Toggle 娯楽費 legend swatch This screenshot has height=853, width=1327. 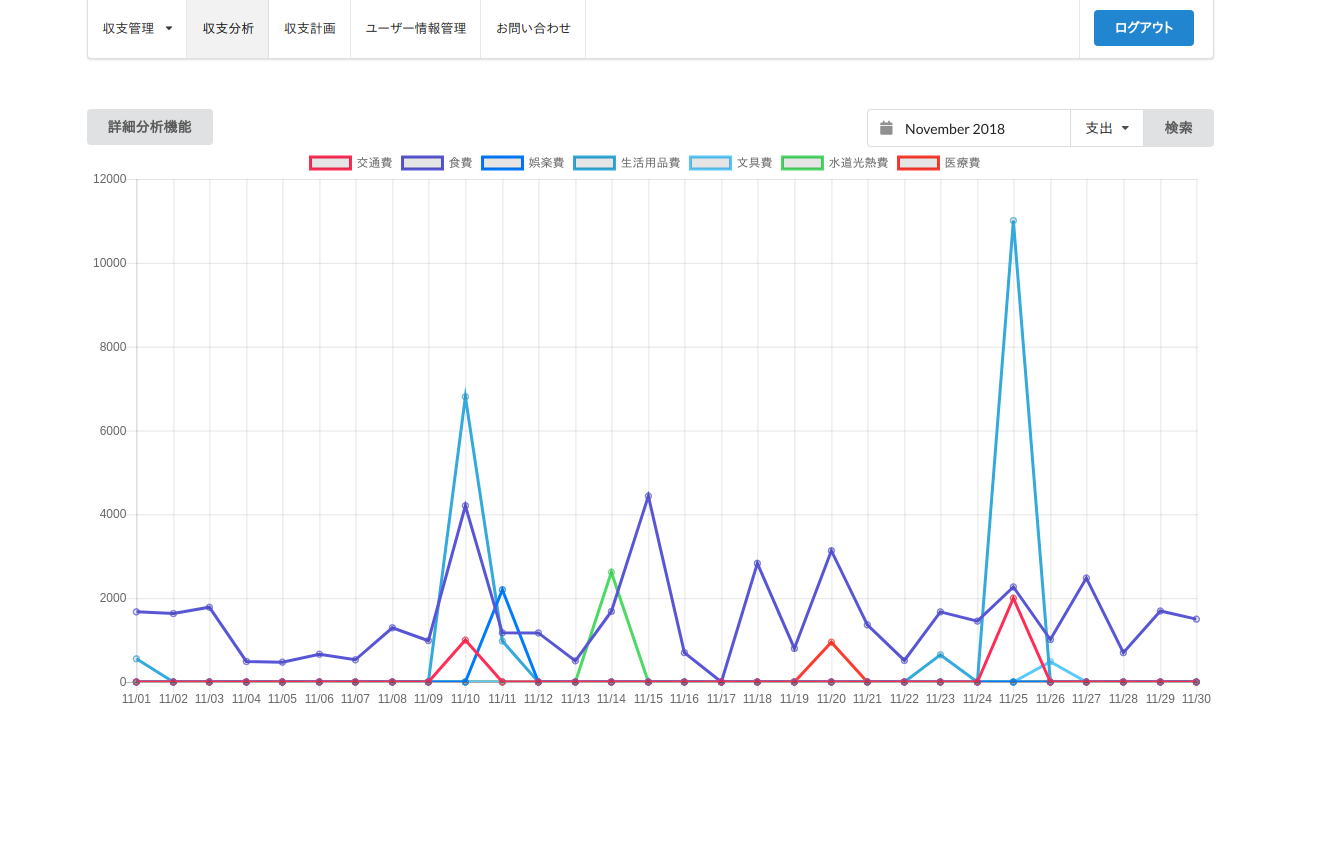502,163
